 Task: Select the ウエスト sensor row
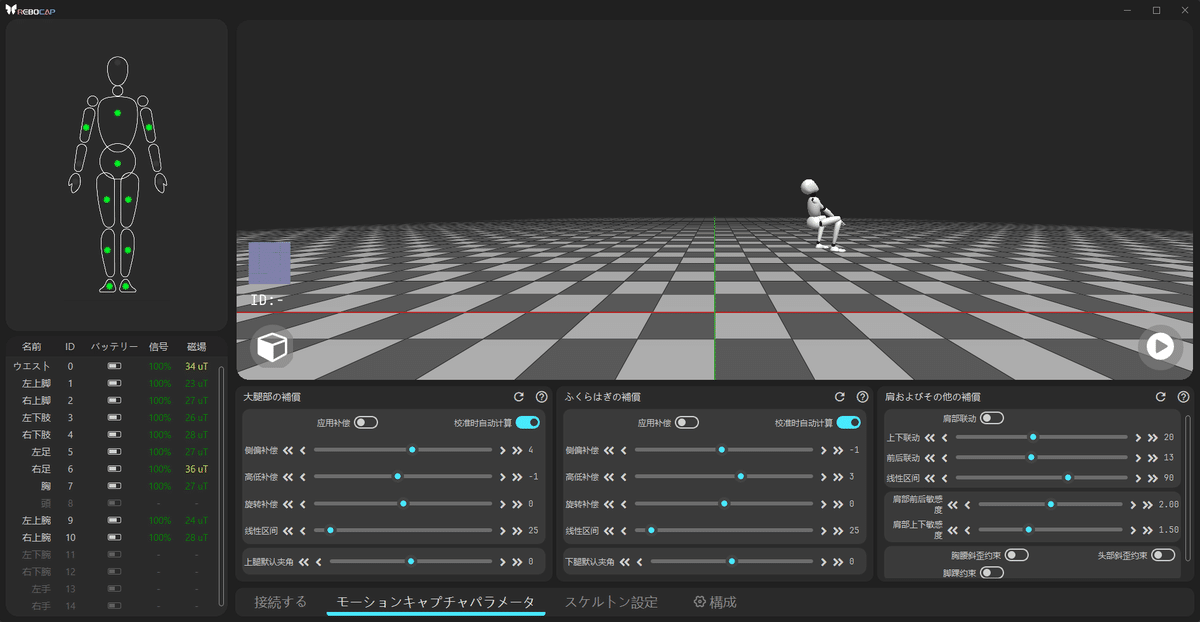[x=111, y=367]
